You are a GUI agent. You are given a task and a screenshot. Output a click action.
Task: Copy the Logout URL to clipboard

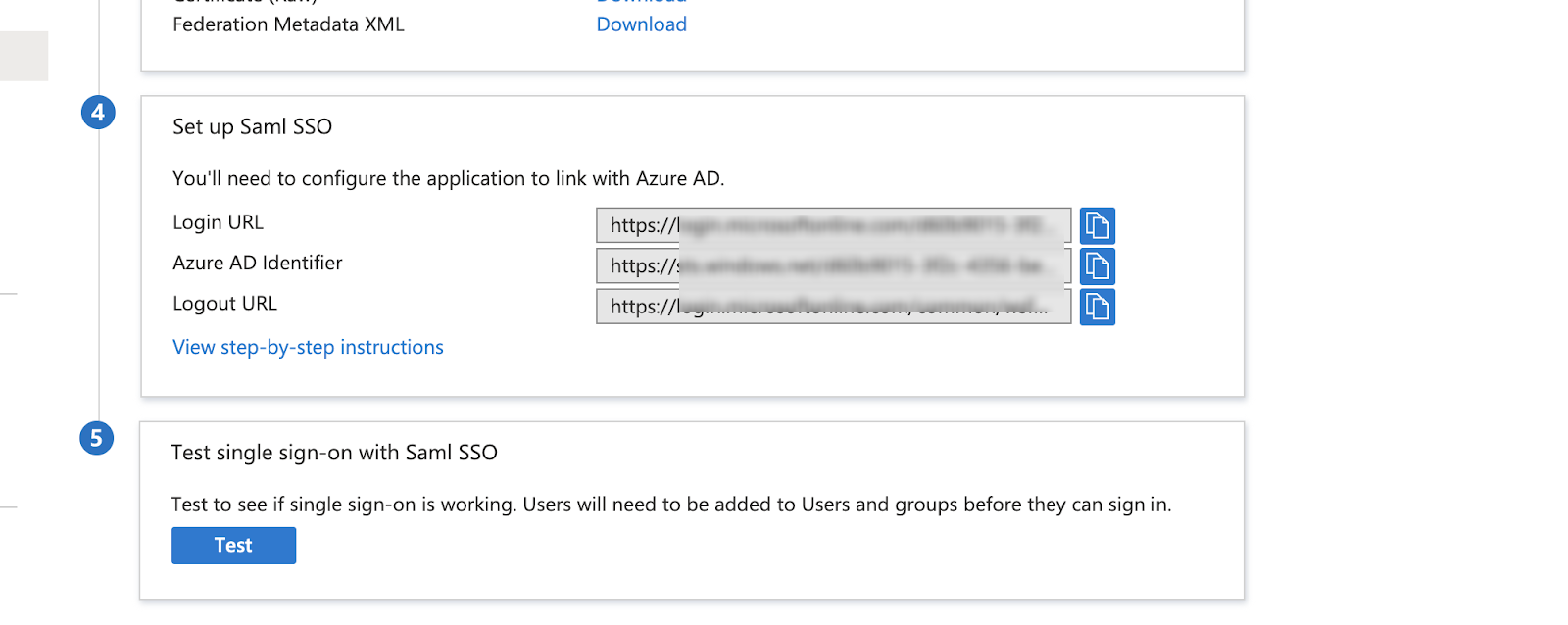pyautogui.click(x=1097, y=307)
